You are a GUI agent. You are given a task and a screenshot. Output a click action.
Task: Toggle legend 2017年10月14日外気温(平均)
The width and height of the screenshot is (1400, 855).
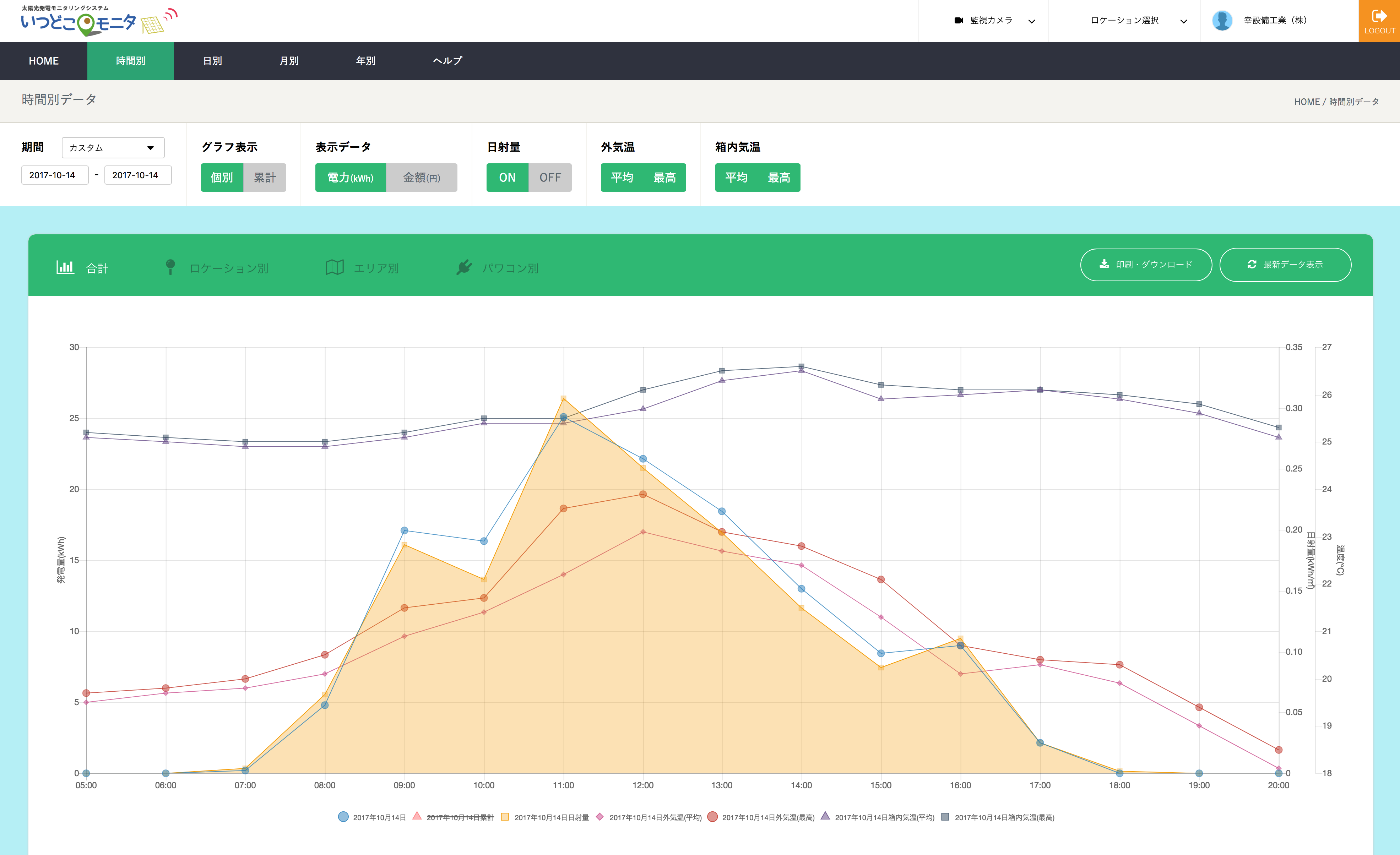click(648, 817)
